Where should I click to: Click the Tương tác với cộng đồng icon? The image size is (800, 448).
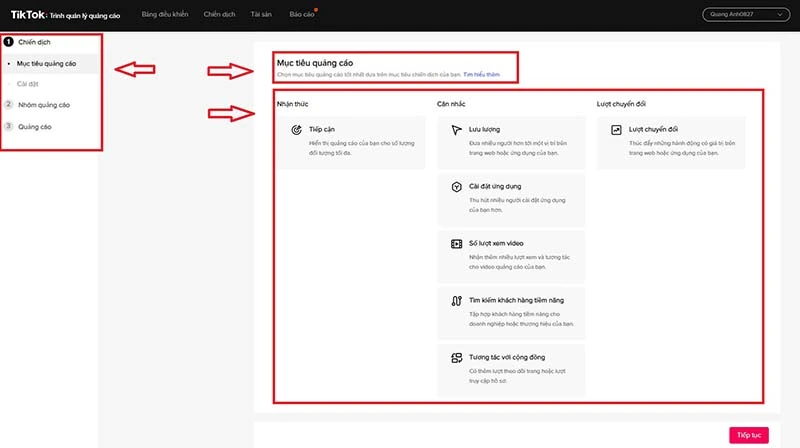[456, 357]
